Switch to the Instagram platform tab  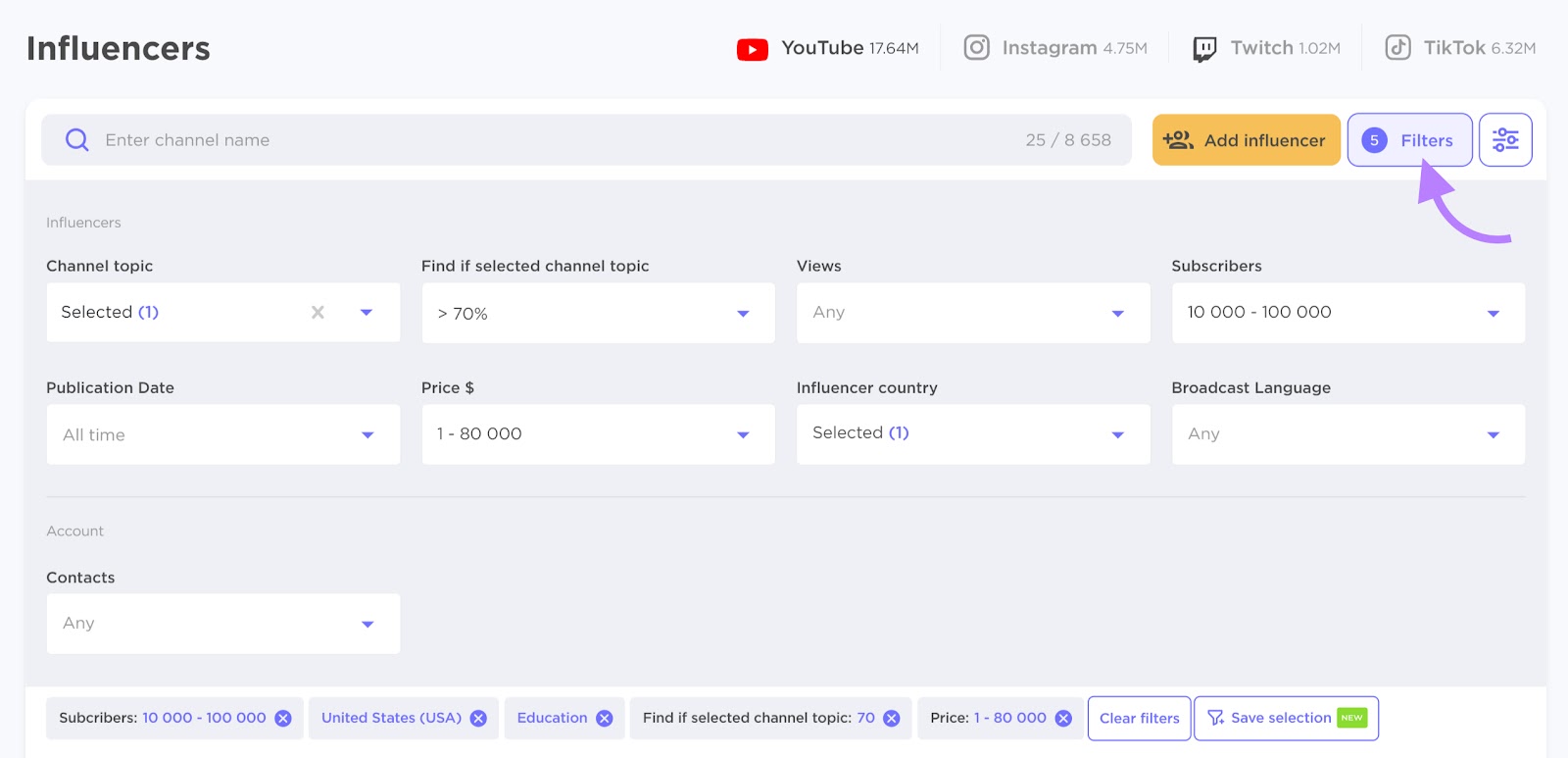tap(1055, 48)
